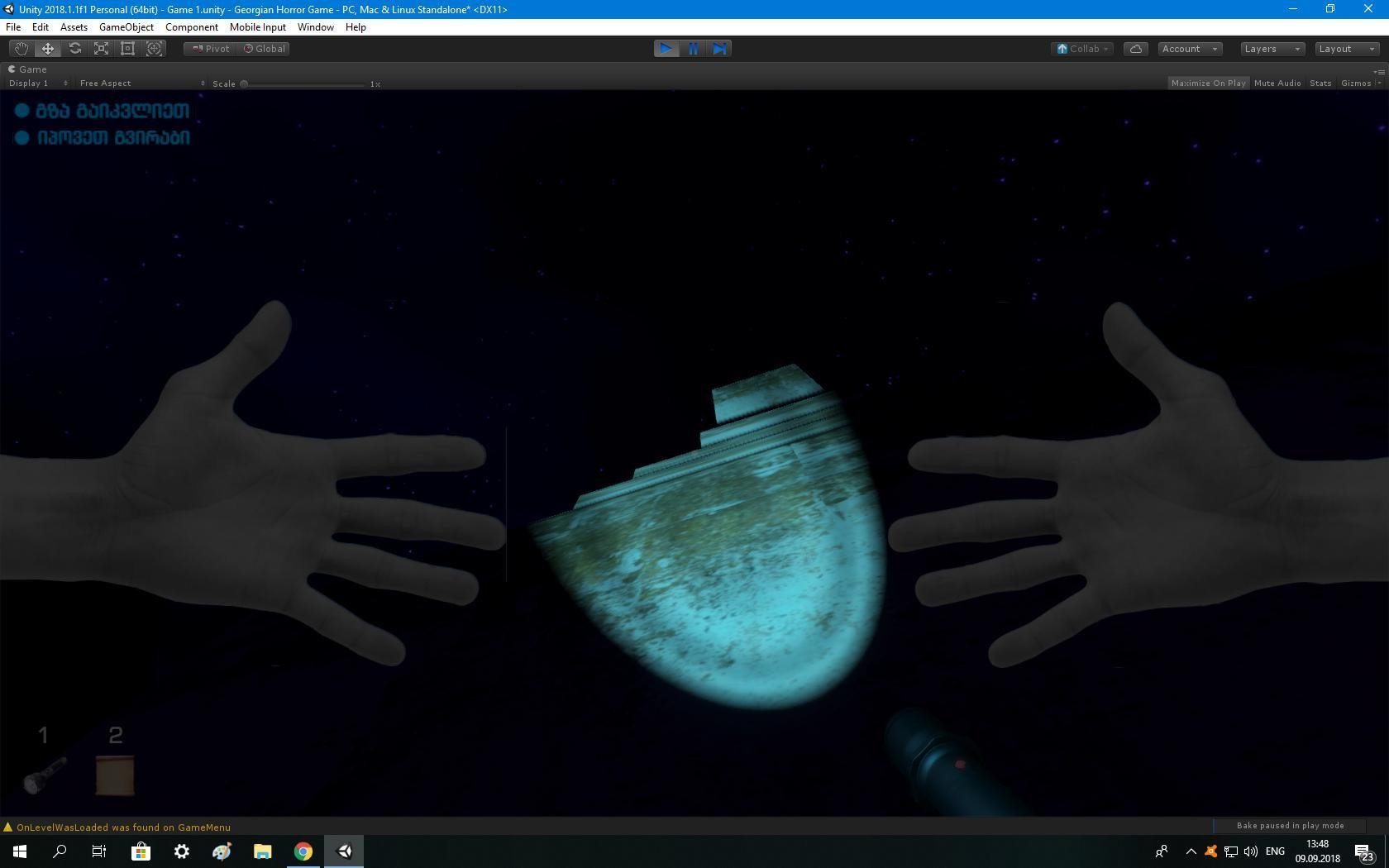Open the Component menu
1389x868 pixels.
pos(192,27)
